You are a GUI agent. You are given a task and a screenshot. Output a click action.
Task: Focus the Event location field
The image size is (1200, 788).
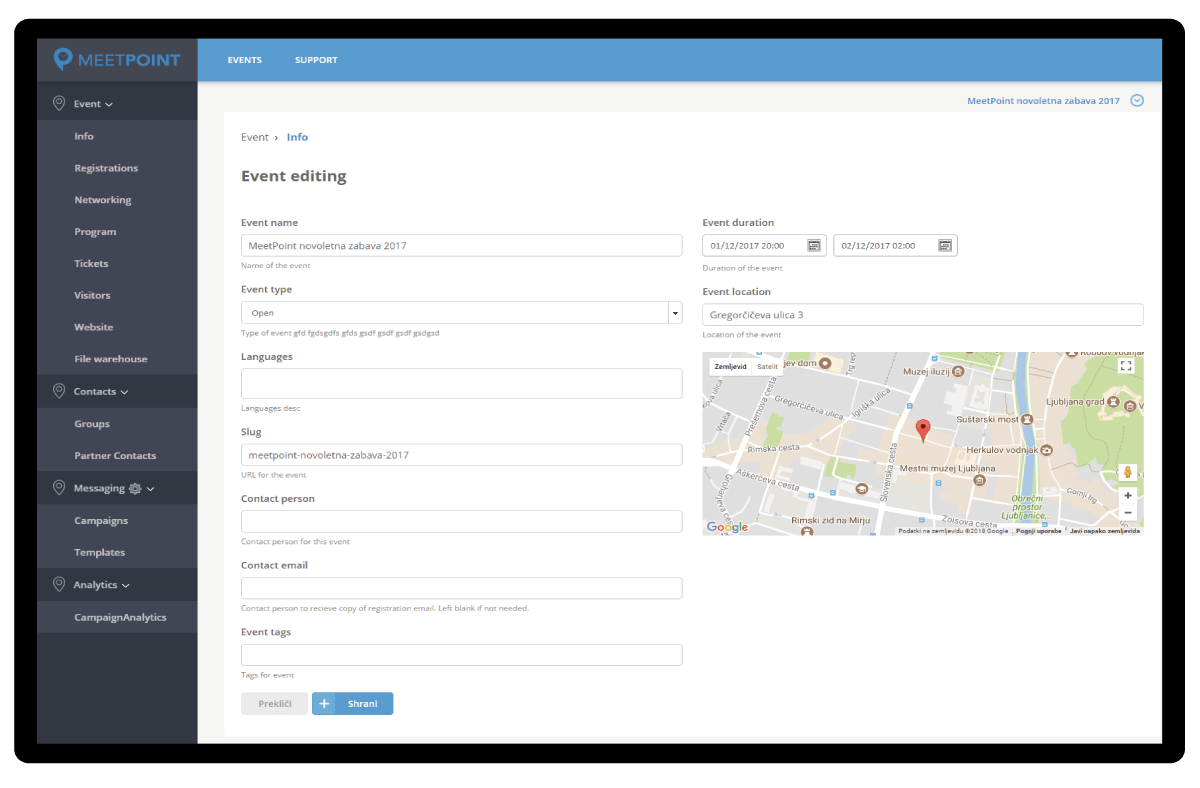point(923,315)
